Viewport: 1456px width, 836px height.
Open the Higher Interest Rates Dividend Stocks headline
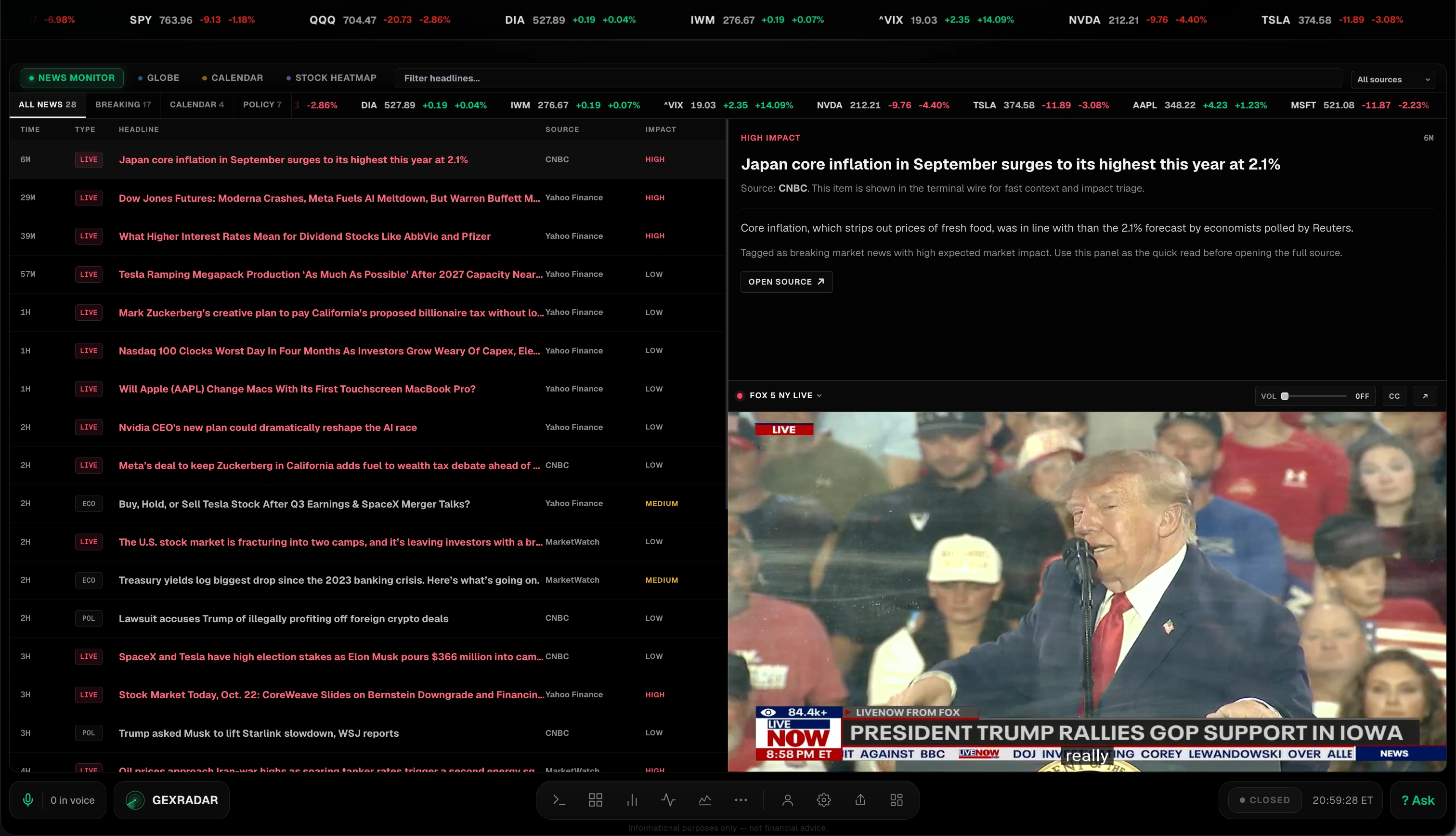(x=367, y=236)
